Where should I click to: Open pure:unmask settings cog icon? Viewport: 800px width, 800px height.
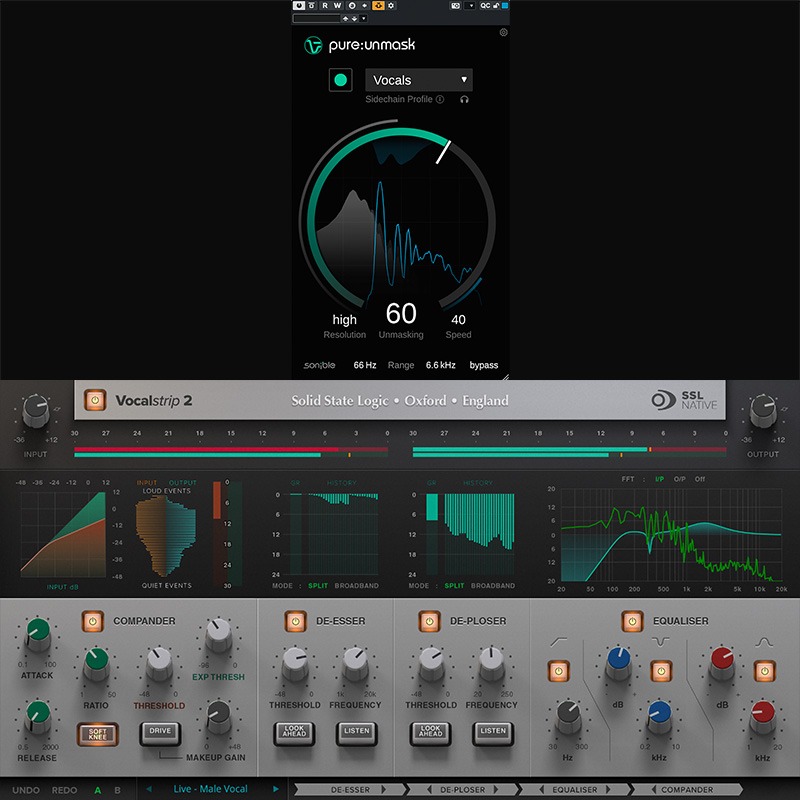coord(503,32)
